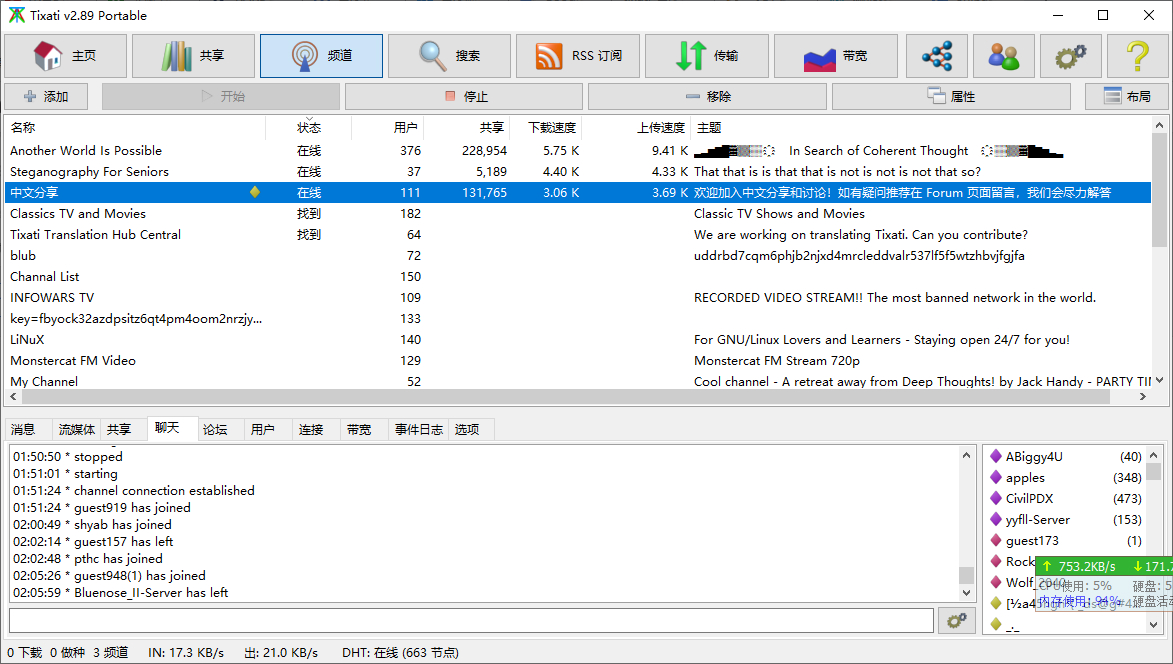Click the yellow diamond on 中文分享 row
The image size is (1173, 664).
[x=255, y=192]
